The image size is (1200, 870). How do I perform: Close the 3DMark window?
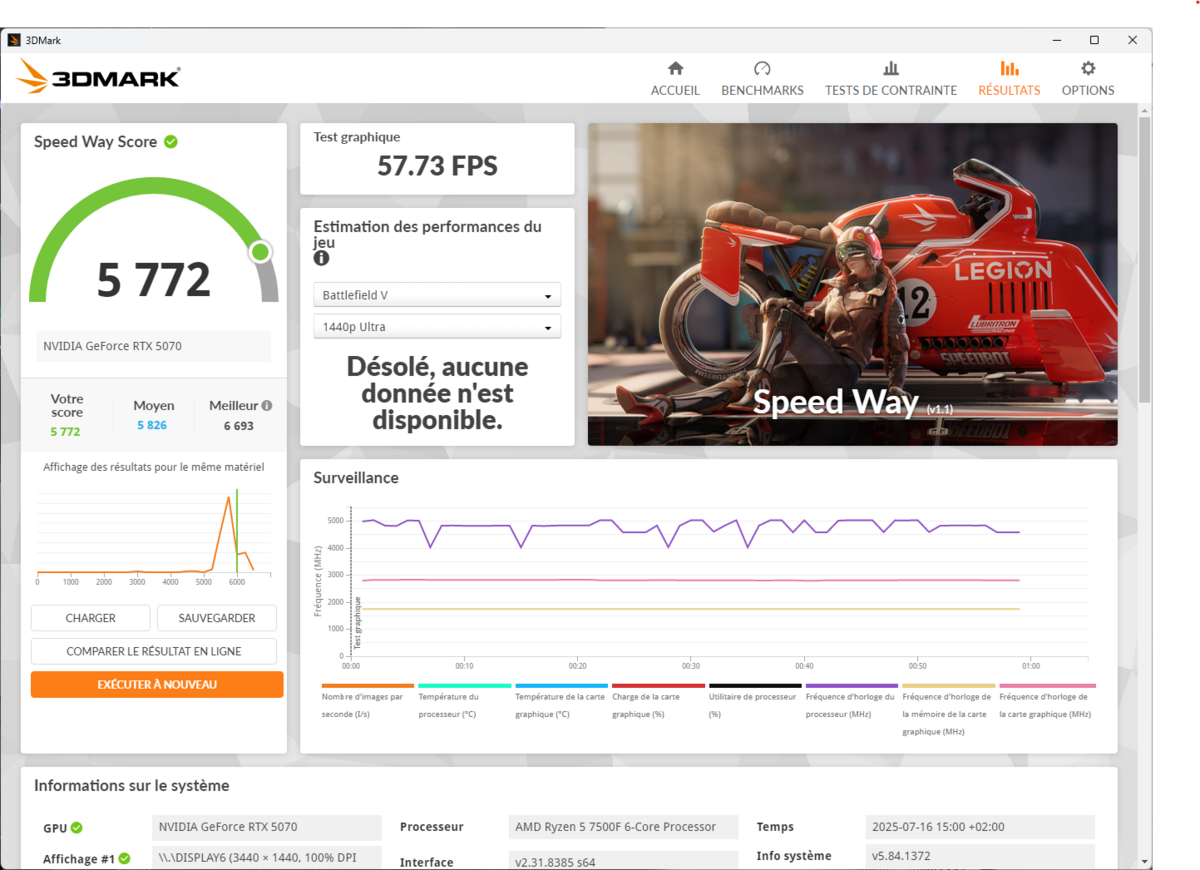click(x=1132, y=40)
